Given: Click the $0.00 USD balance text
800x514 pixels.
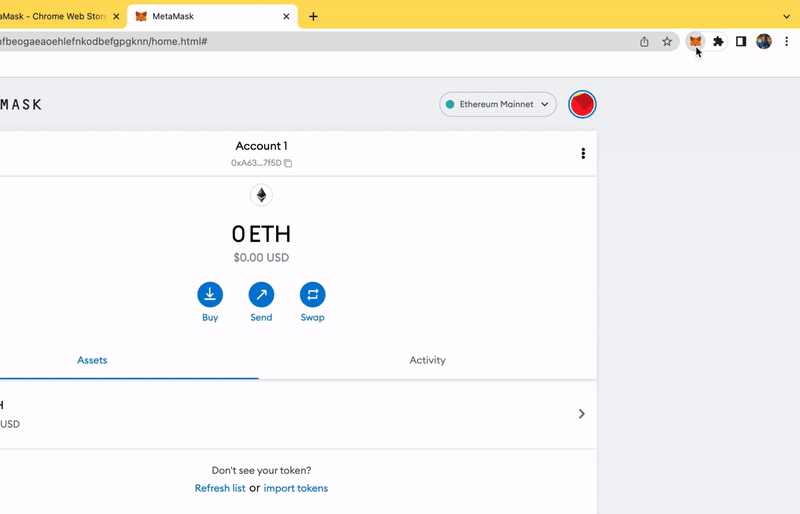Looking at the screenshot, I should point(261,258).
